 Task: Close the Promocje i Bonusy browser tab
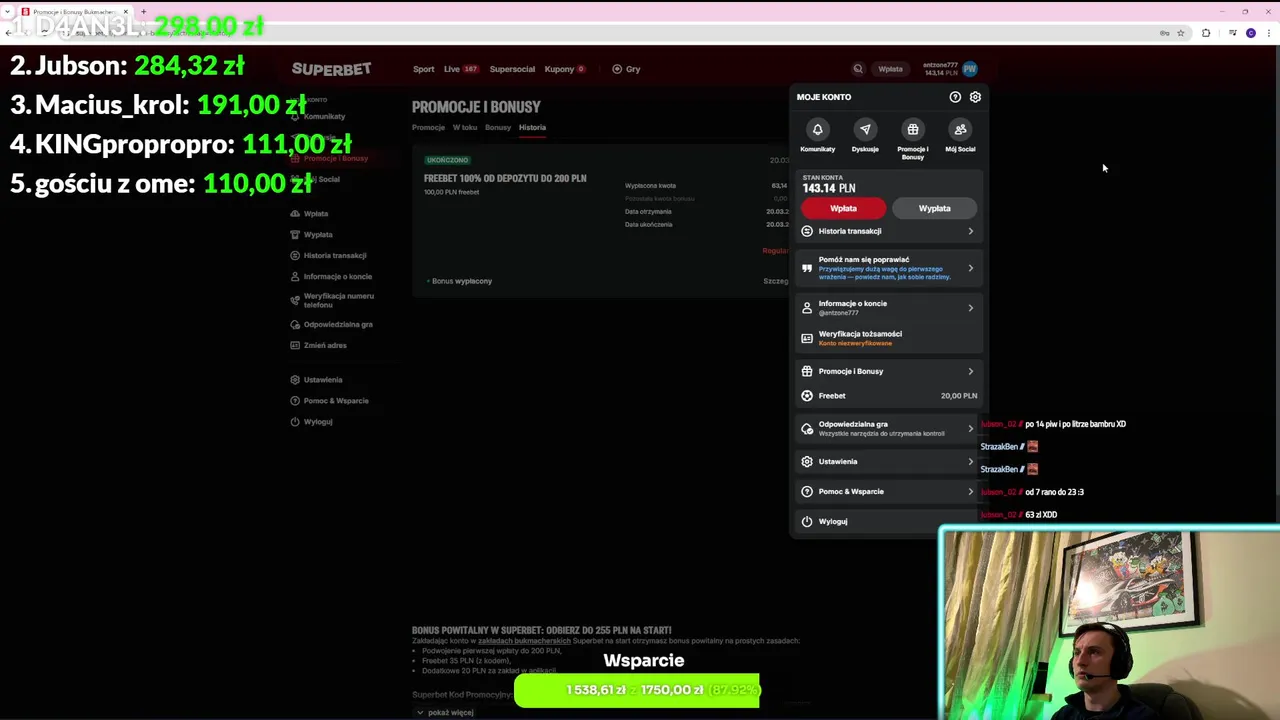point(125,11)
